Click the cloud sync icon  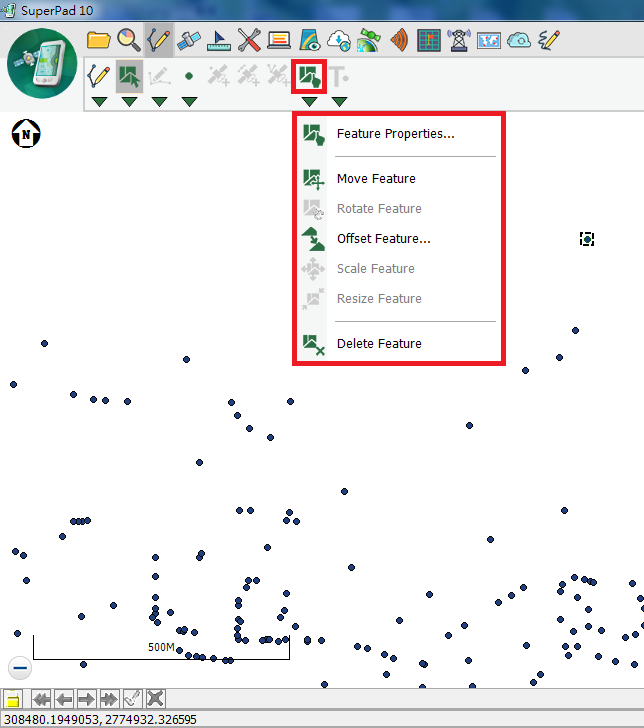click(519, 40)
